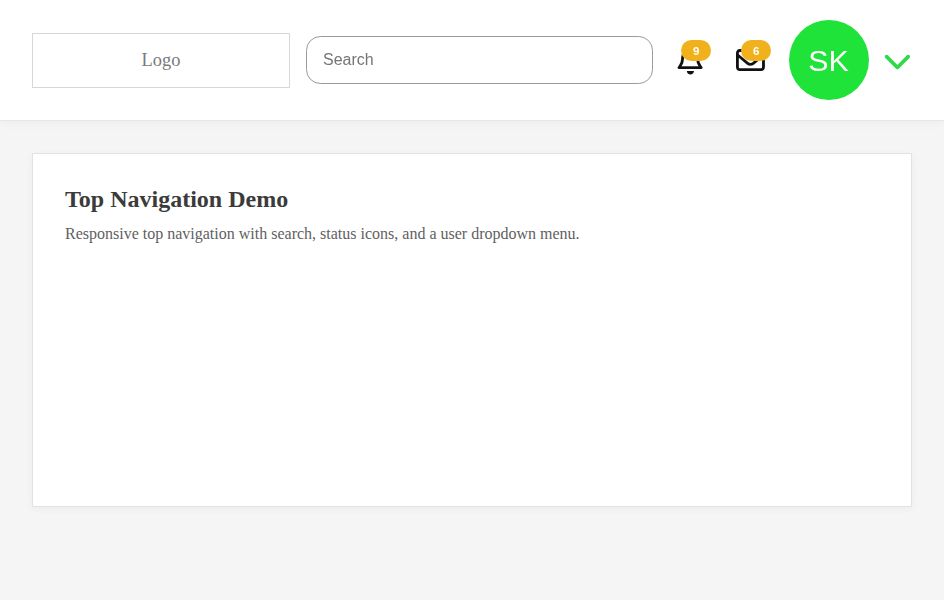Collapse the profile dropdown chevron
944x600 pixels.
[897, 61]
